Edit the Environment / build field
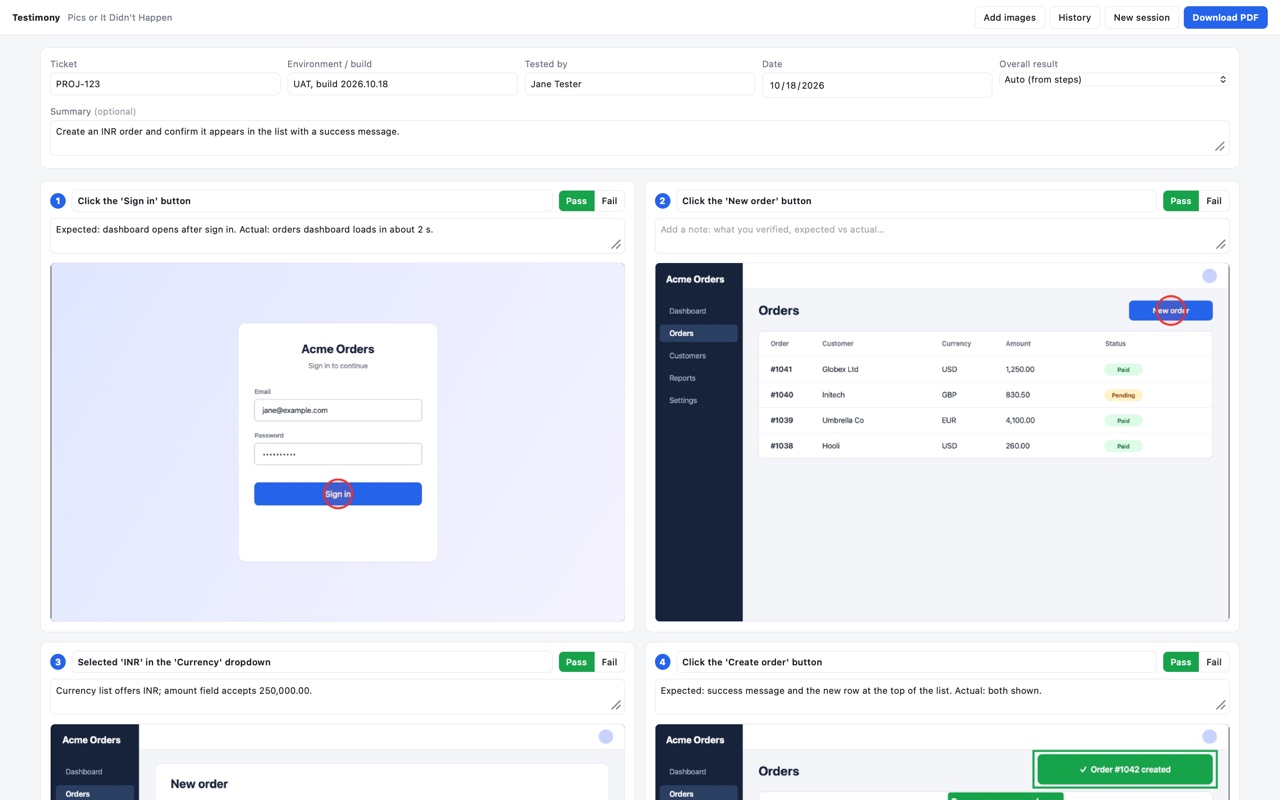 point(402,84)
